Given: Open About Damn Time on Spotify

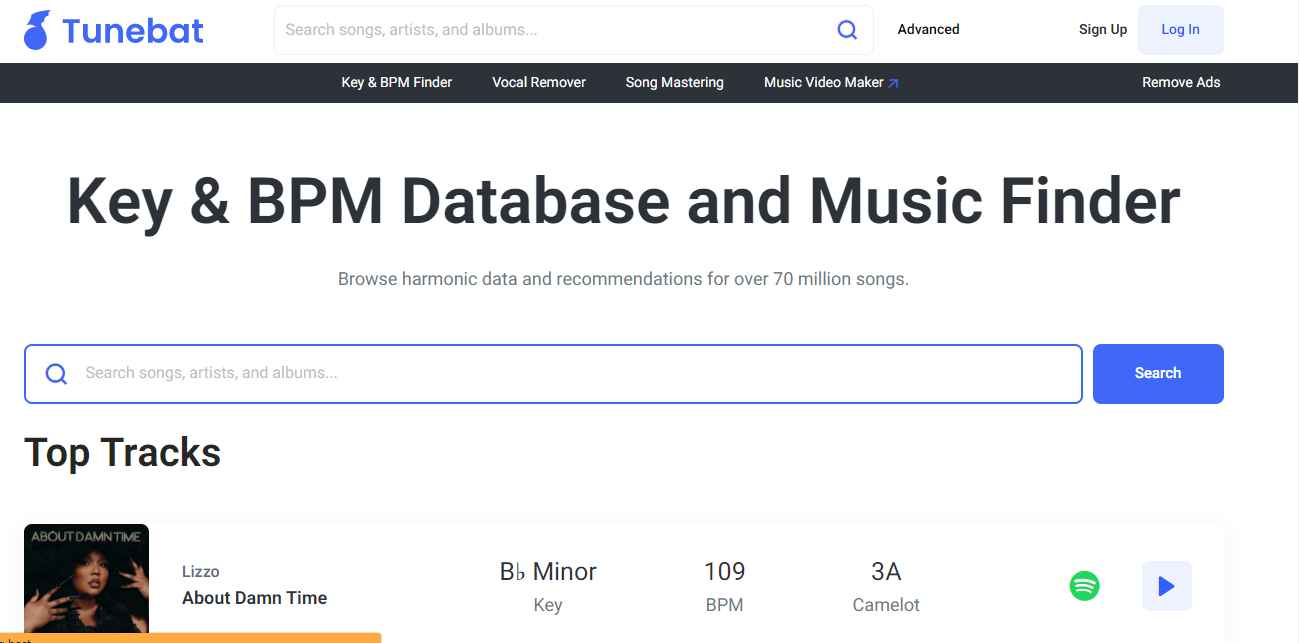Looking at the screenshot, I should click(1085, 586).
